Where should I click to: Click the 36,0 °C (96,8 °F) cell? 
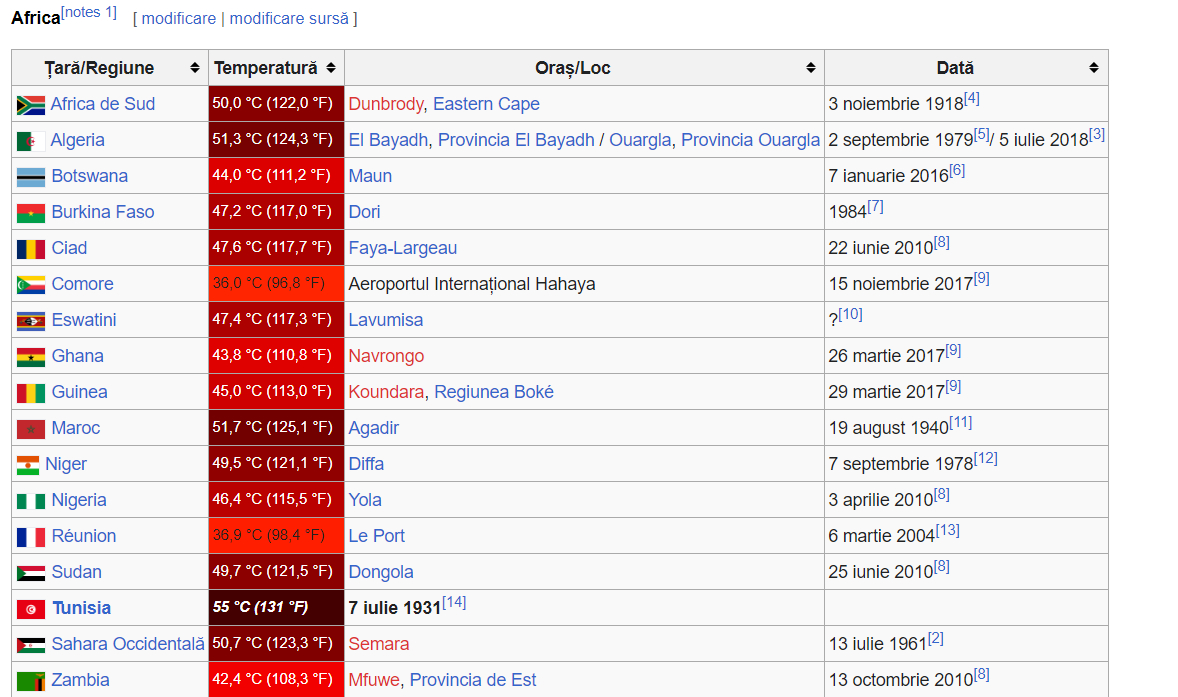pos(276,283)
